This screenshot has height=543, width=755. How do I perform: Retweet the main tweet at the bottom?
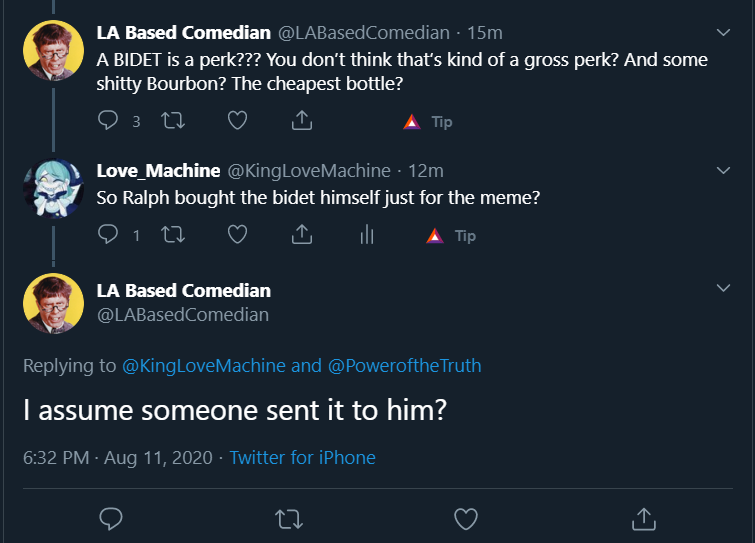tap(289, 519)
